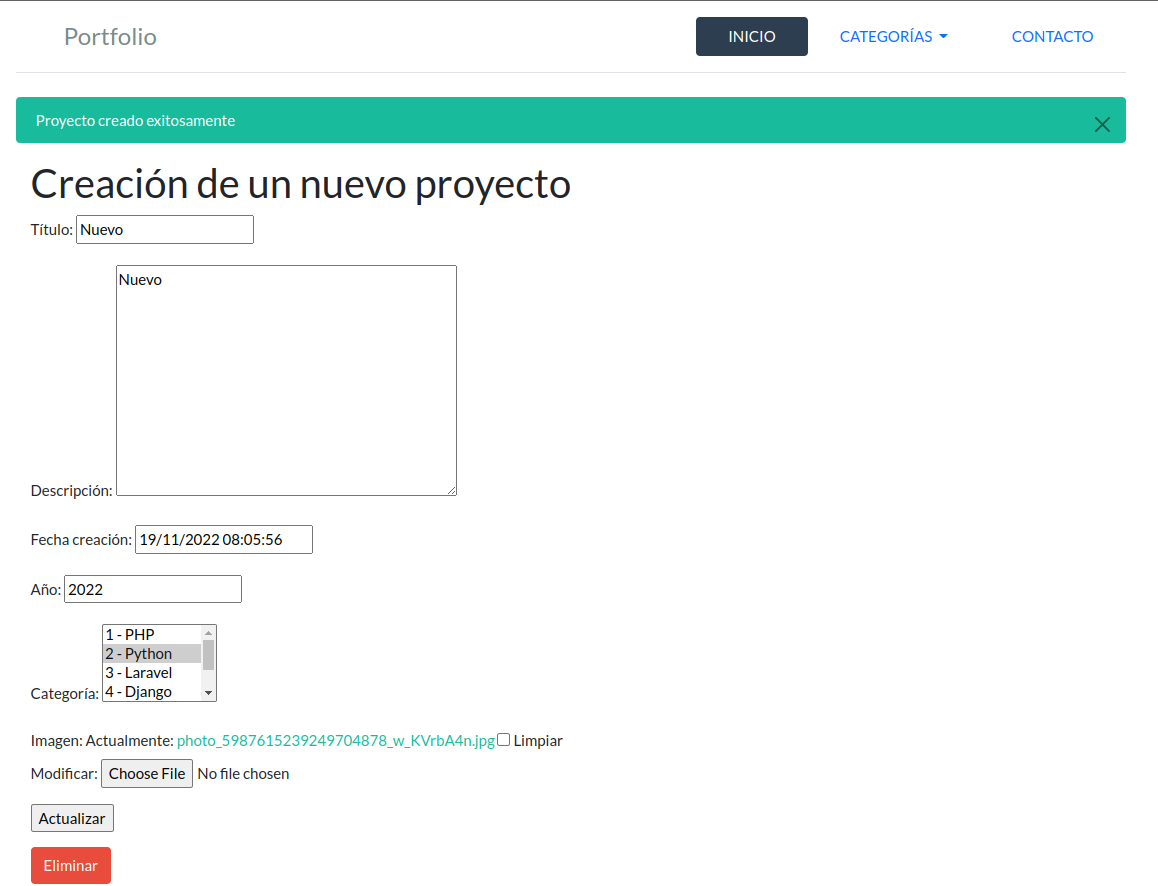Open the current photo jpg file link
Viewport: 1158px width, 886px height.
click(x=335, y=741)
